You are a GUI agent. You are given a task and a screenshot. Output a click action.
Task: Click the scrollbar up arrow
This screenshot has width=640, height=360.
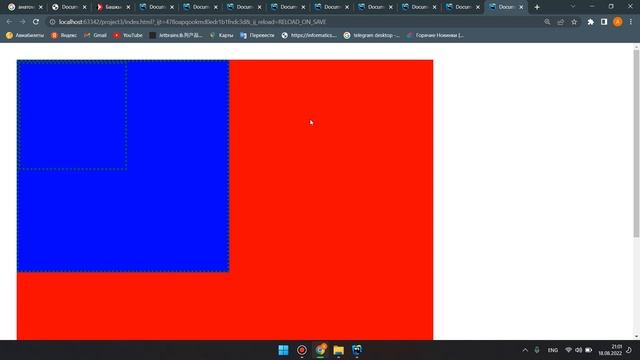[x=636, y=47]
